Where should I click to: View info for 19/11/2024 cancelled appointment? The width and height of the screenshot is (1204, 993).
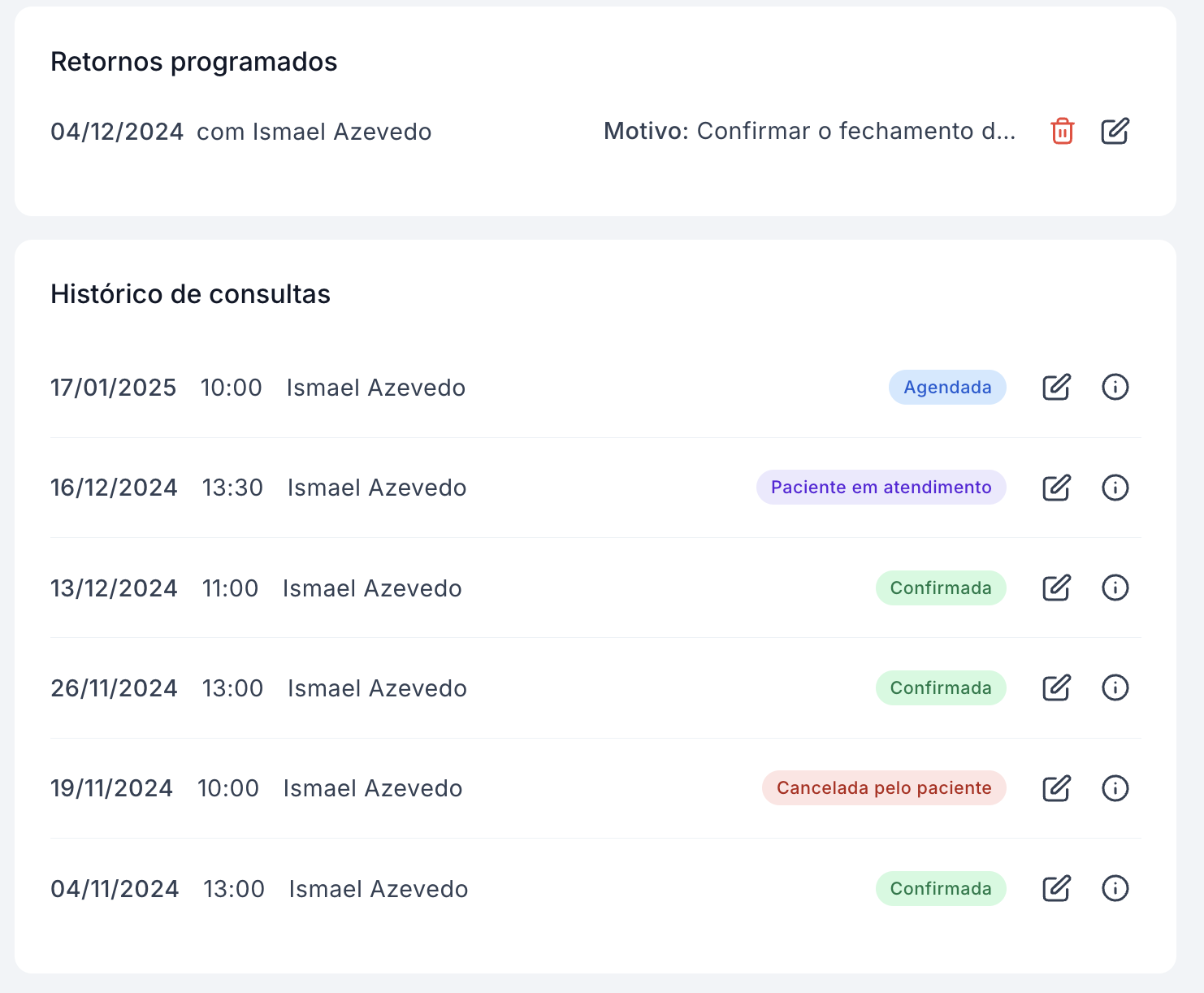[x=1115, y=788]
